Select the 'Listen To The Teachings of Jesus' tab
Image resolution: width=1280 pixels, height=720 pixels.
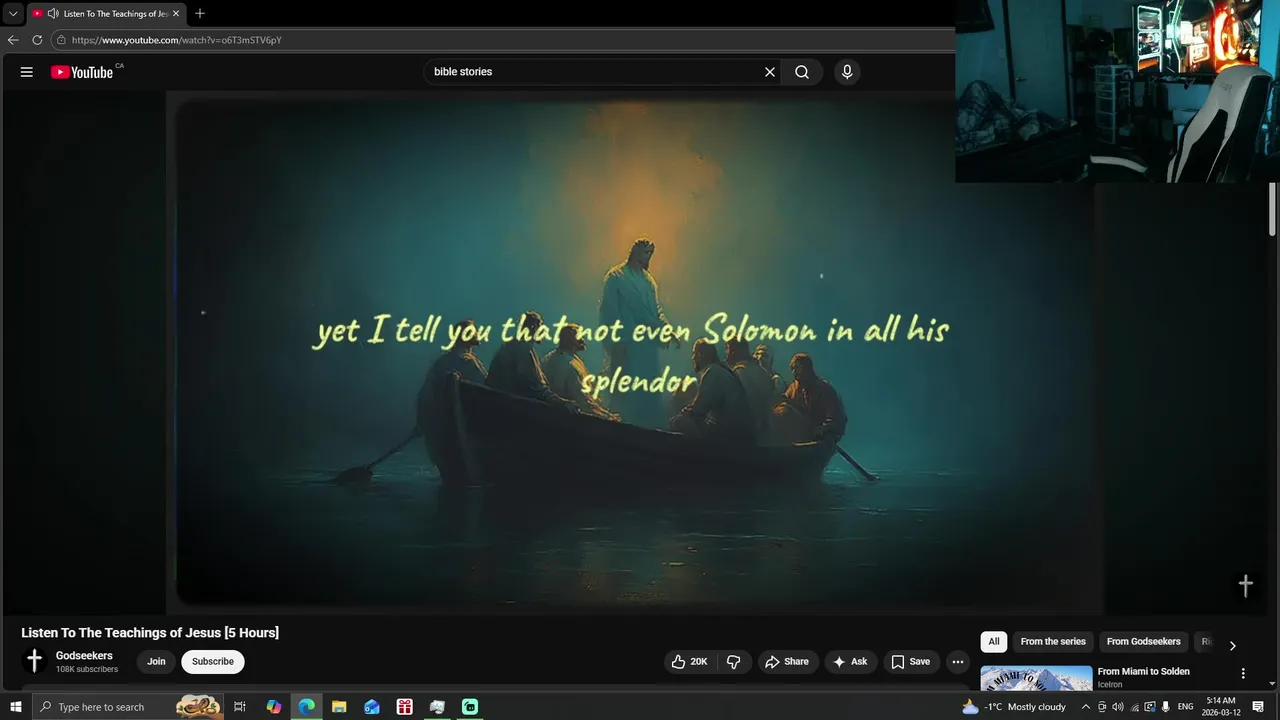[106, 14]
